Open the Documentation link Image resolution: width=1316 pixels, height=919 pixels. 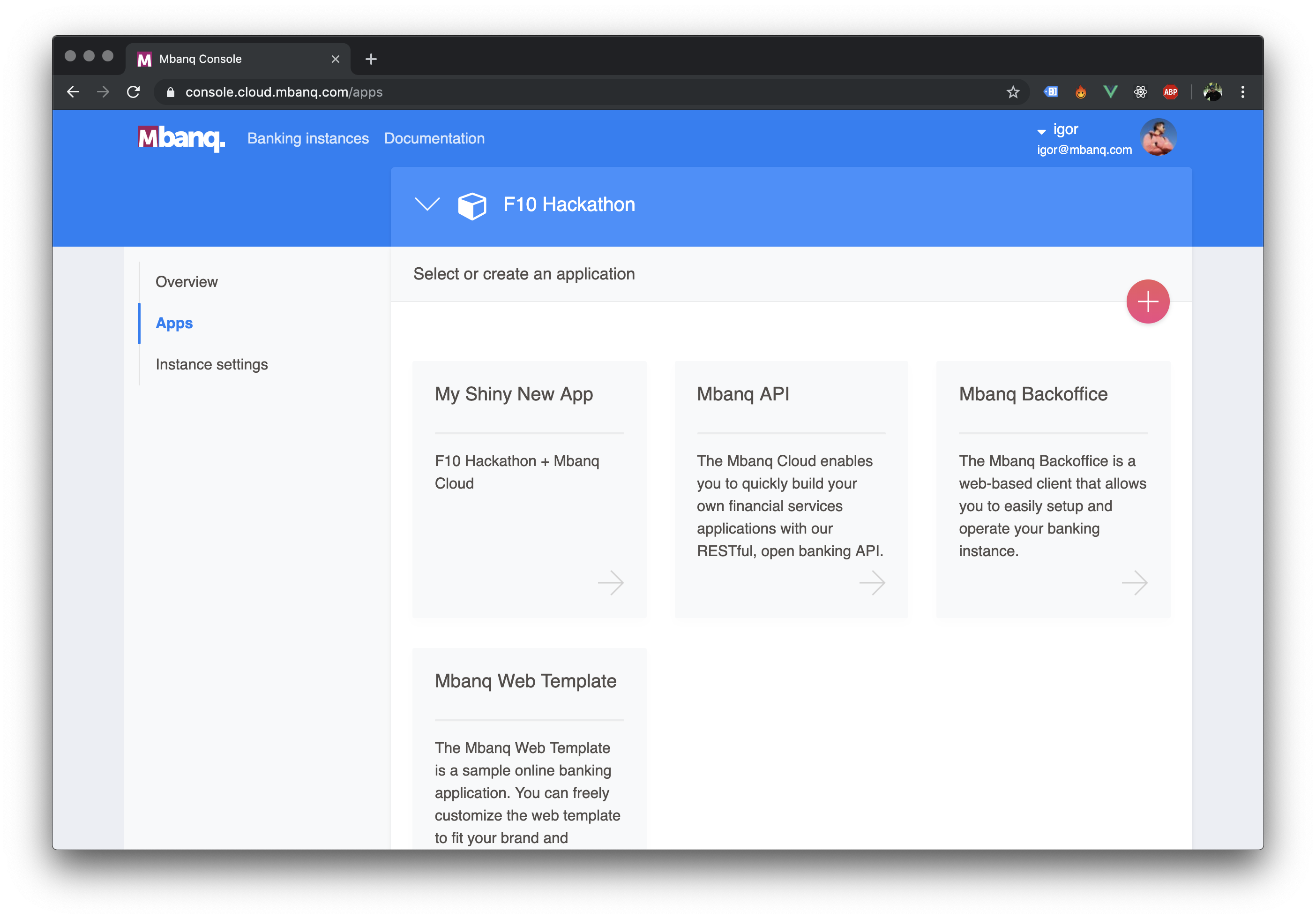(434, 139)
